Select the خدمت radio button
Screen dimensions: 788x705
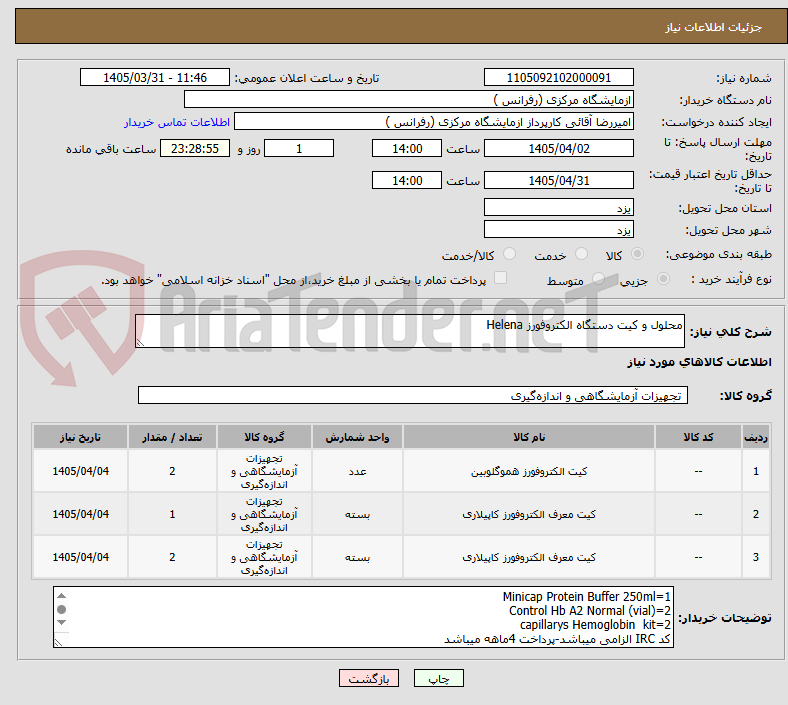click(581, 254)
